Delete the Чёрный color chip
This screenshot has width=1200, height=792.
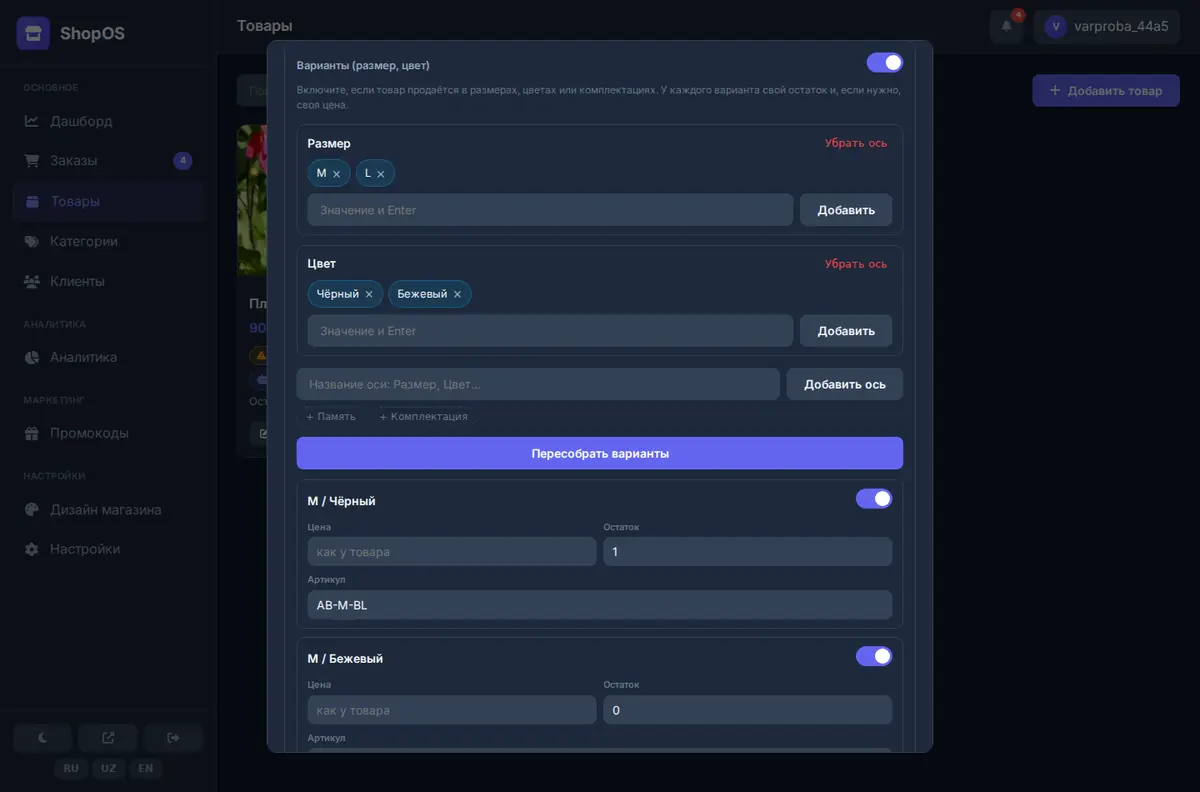click(x=369, y=294)
